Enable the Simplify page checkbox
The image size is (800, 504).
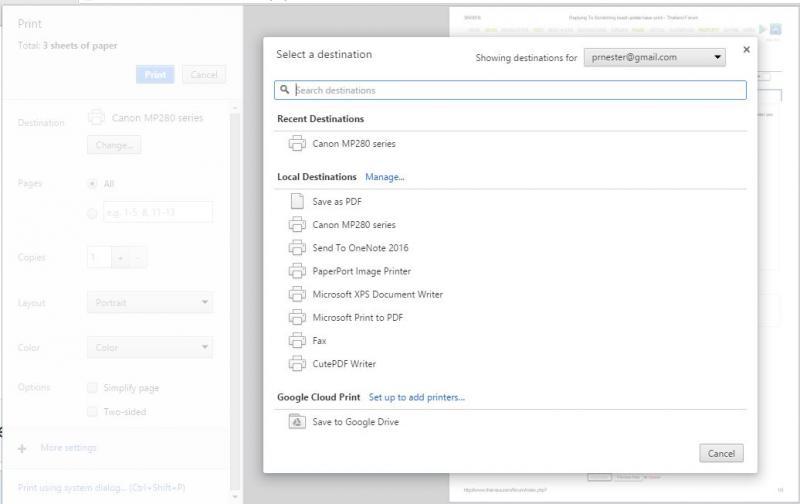(92, 388)
